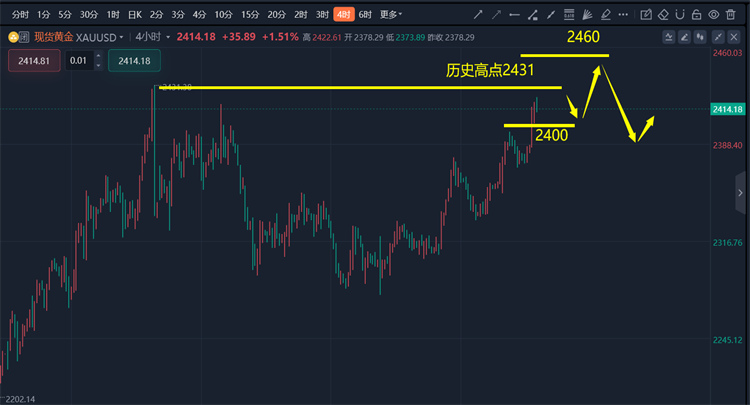Image resolution: width=750 pixels, height=405 pixels.
Task: Decrease lot size with down stepper
Action: pyautogui.click(x=99, y=66)
